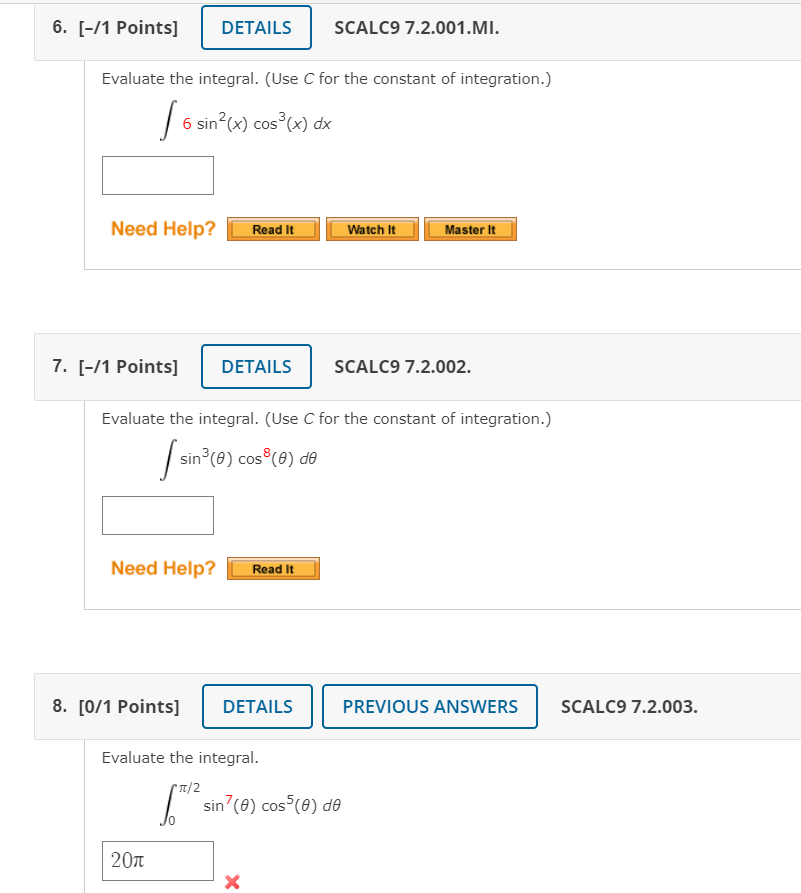Select the 20π answer field in question 8

point(157,861)
